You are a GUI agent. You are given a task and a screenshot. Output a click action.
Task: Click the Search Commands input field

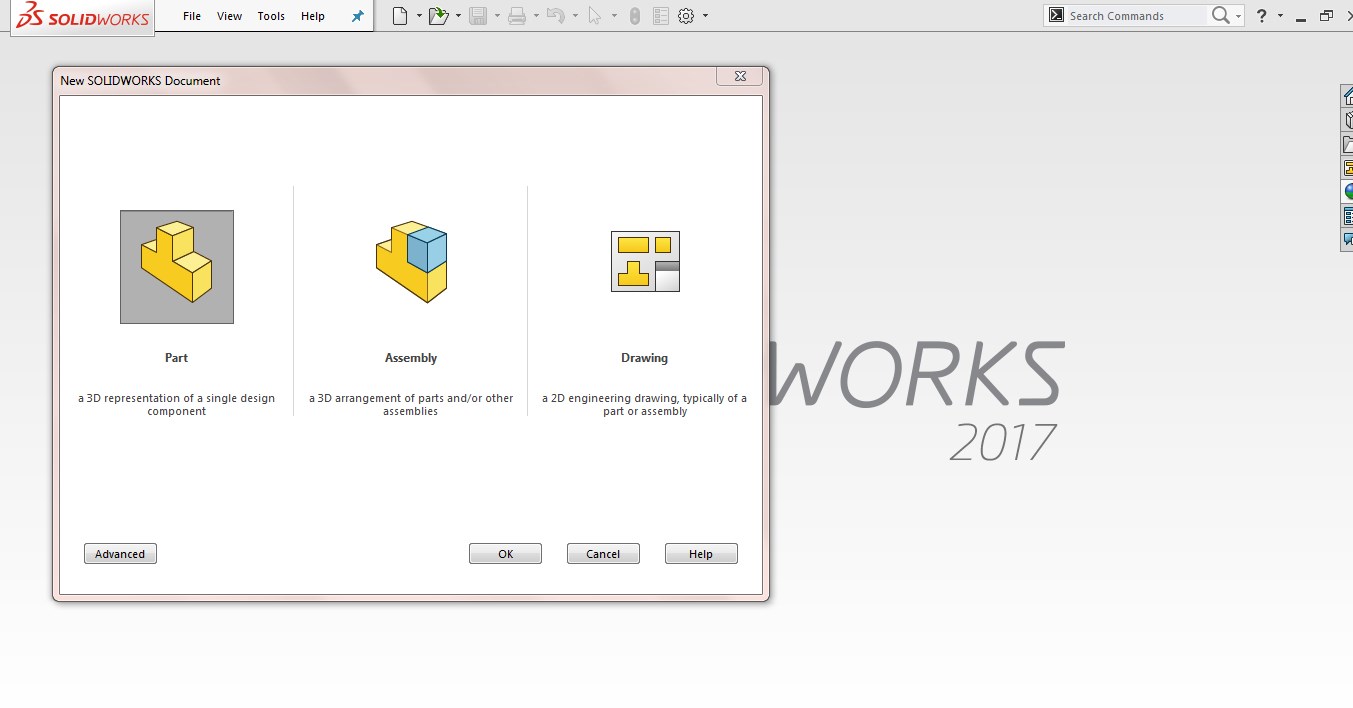[1136, 16]
